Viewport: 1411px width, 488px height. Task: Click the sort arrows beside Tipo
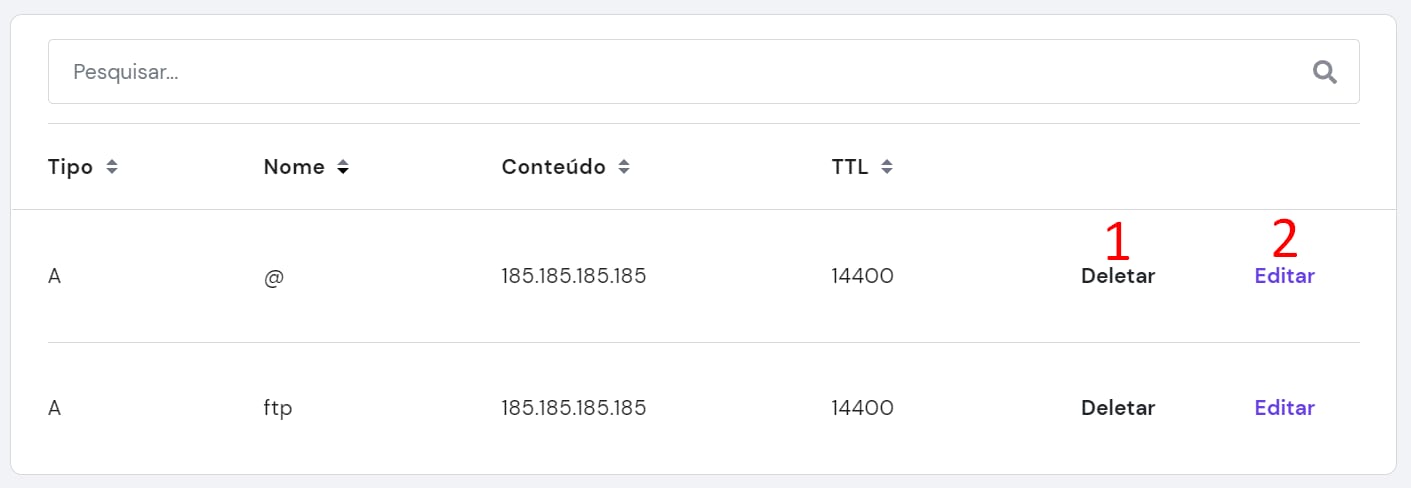tap(112, 168)
